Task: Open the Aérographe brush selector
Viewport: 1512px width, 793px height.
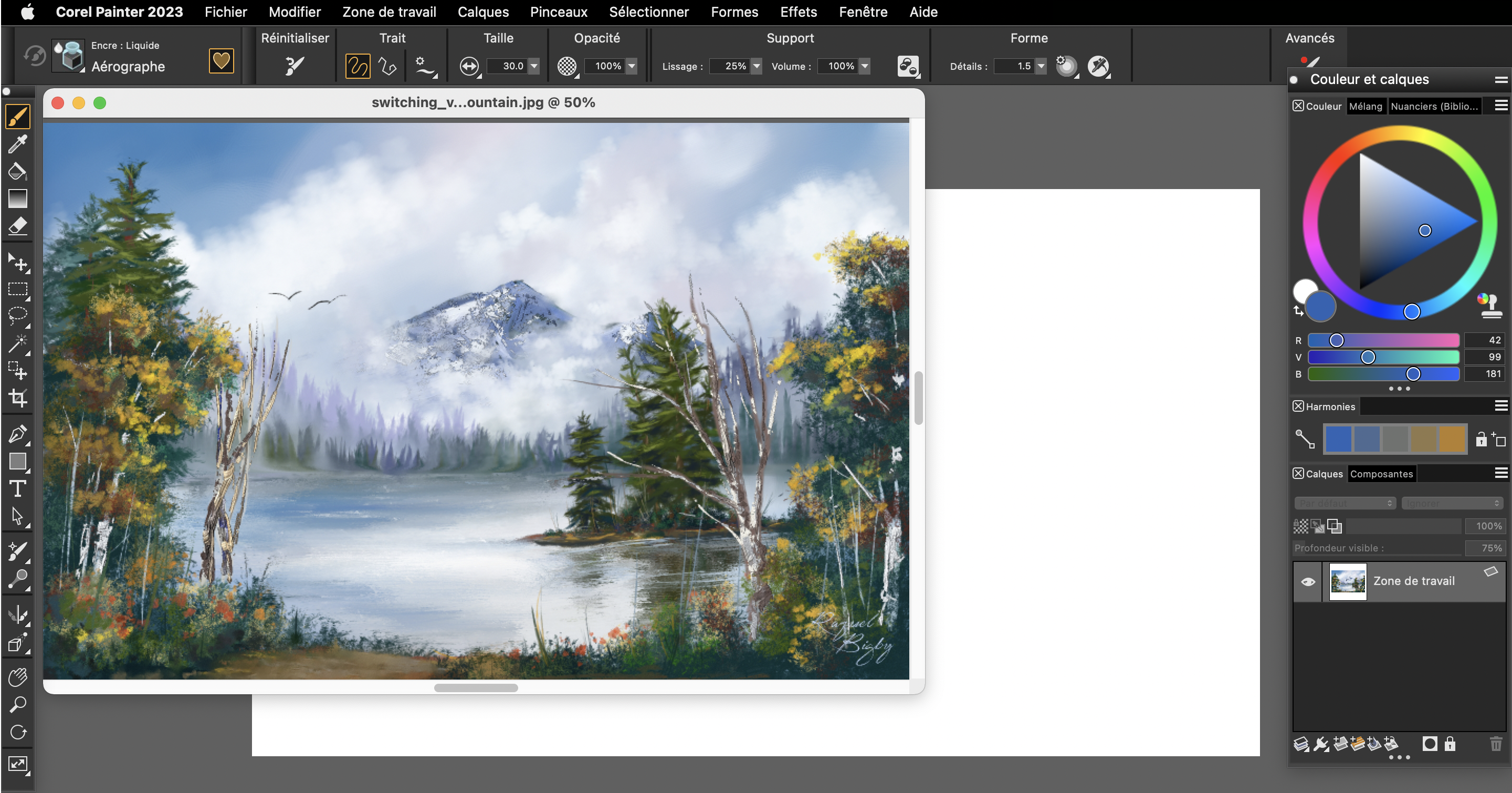Action: 128,66
